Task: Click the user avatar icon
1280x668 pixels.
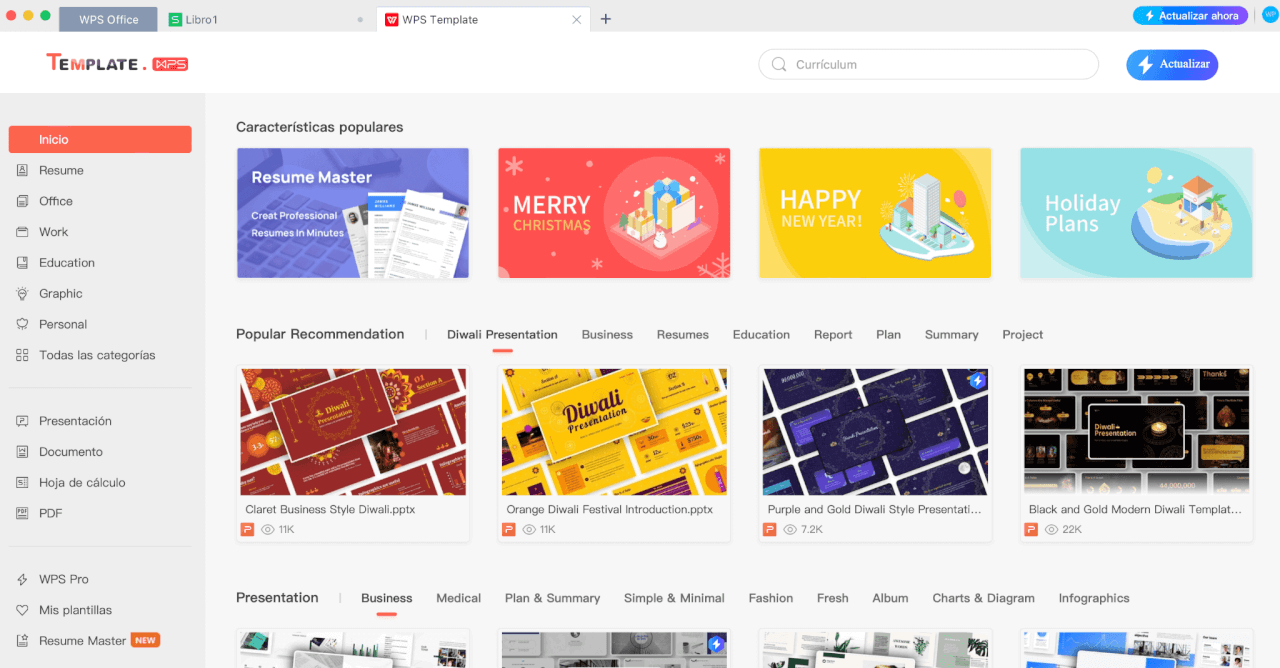Action: tap(1270, 15)
